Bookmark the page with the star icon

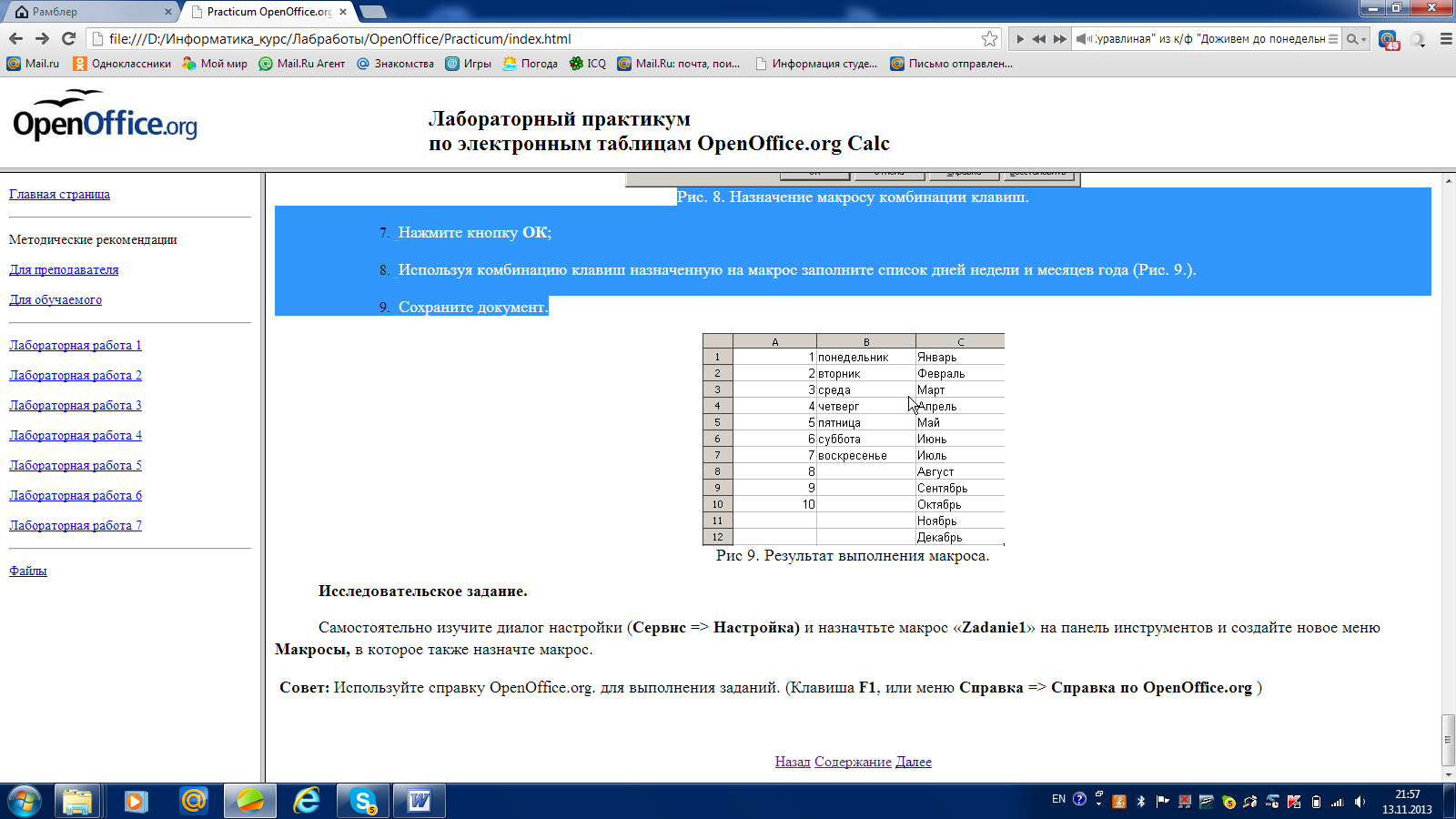pos(989,38)
